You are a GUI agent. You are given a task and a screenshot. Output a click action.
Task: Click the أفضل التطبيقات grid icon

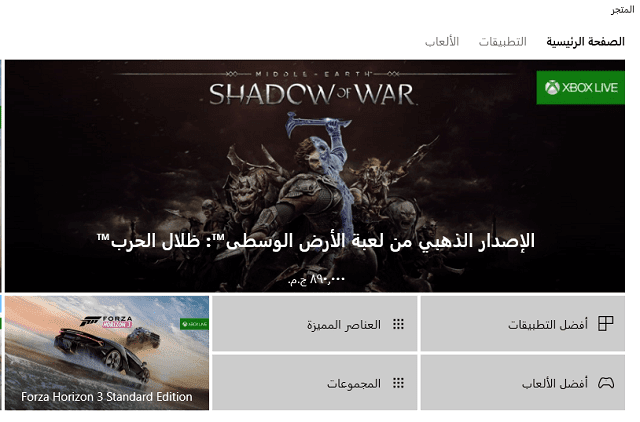point(605,324)
